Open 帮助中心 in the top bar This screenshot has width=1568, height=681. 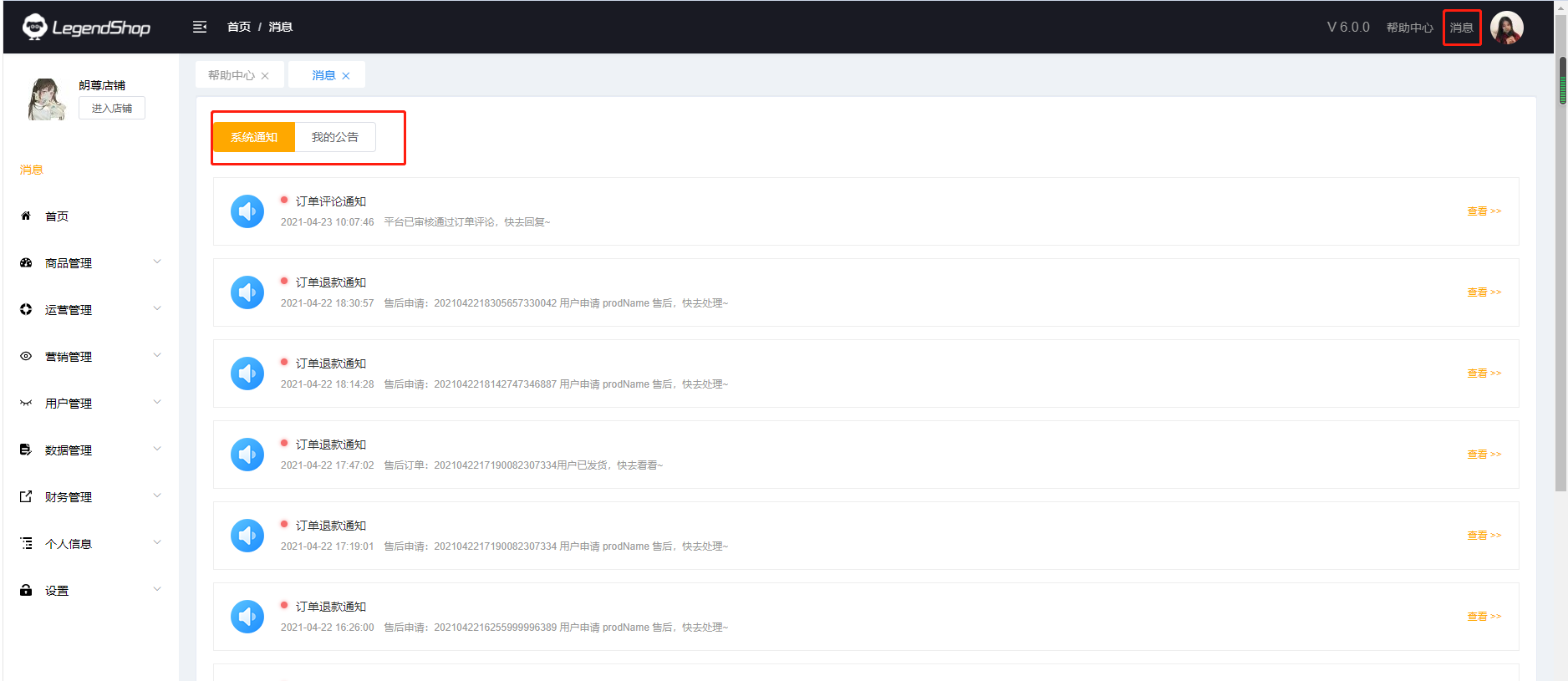[x=1409, y=28]
